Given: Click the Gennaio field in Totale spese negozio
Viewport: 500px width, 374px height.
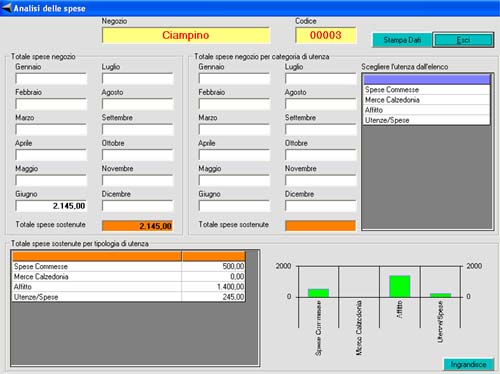Looking at the screenshot, I should [51, 79].
